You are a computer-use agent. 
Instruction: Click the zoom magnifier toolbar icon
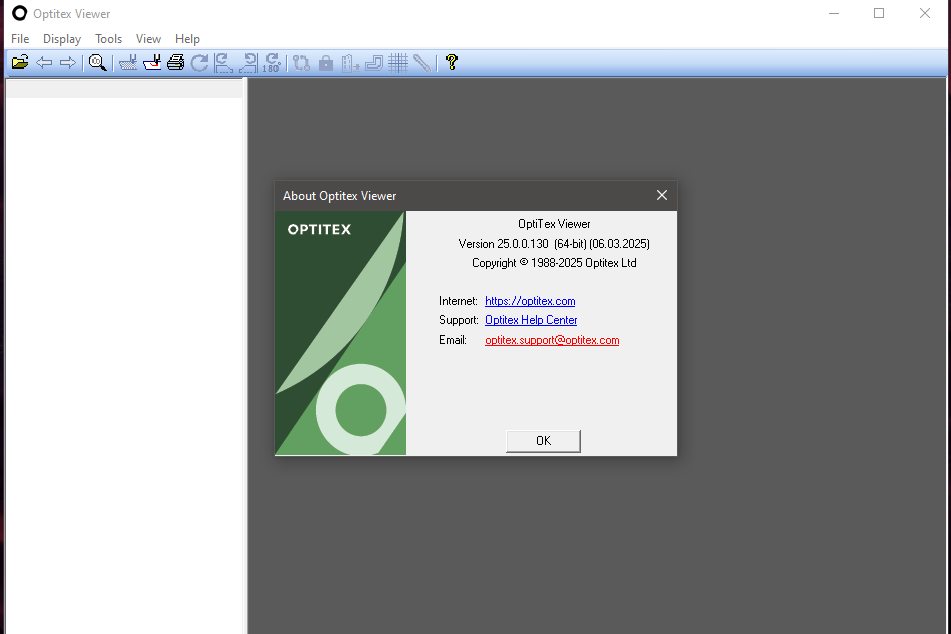(97, 63)
